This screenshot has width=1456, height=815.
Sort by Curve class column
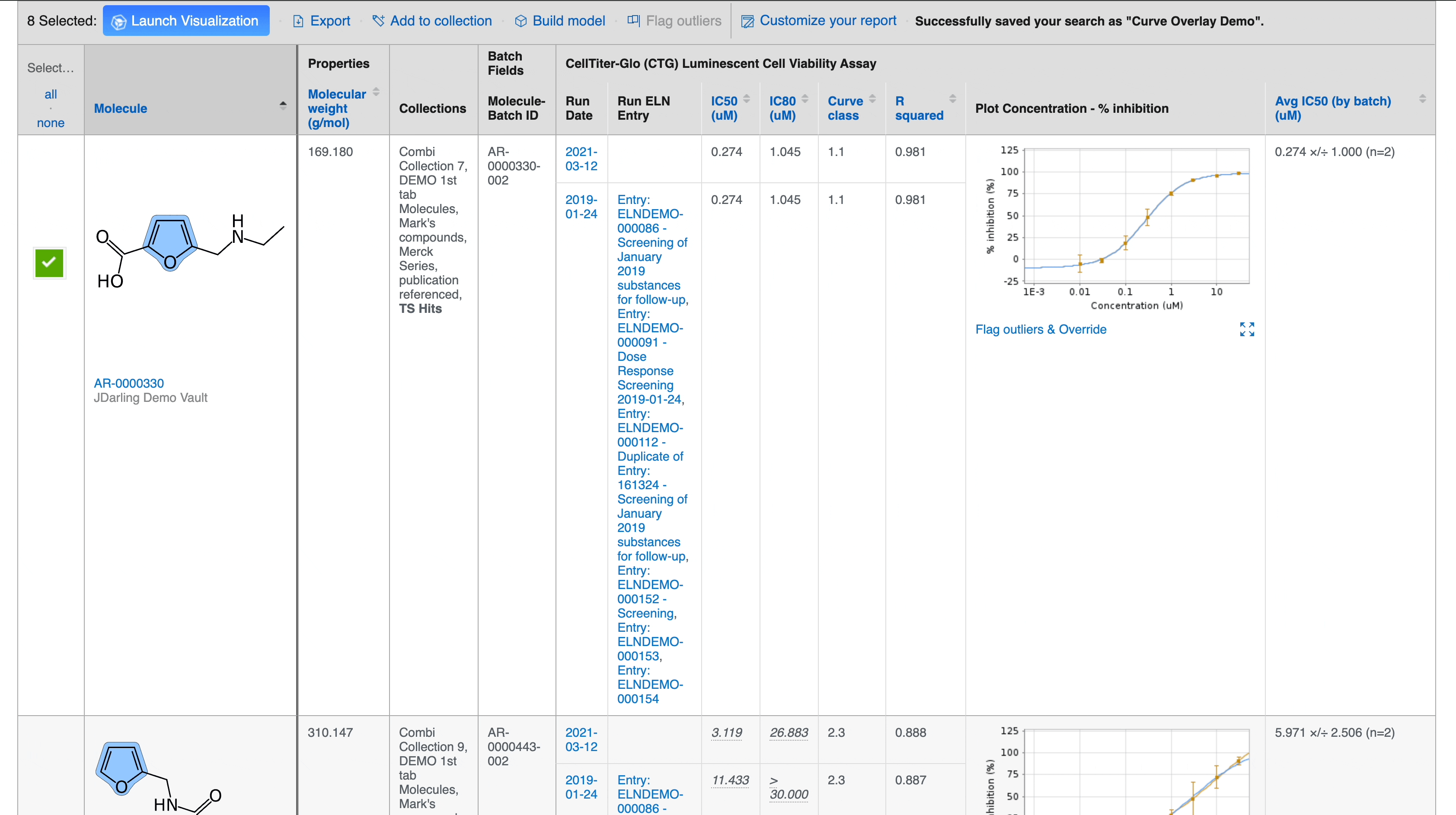pyautogui.click(x=845, y=108)
